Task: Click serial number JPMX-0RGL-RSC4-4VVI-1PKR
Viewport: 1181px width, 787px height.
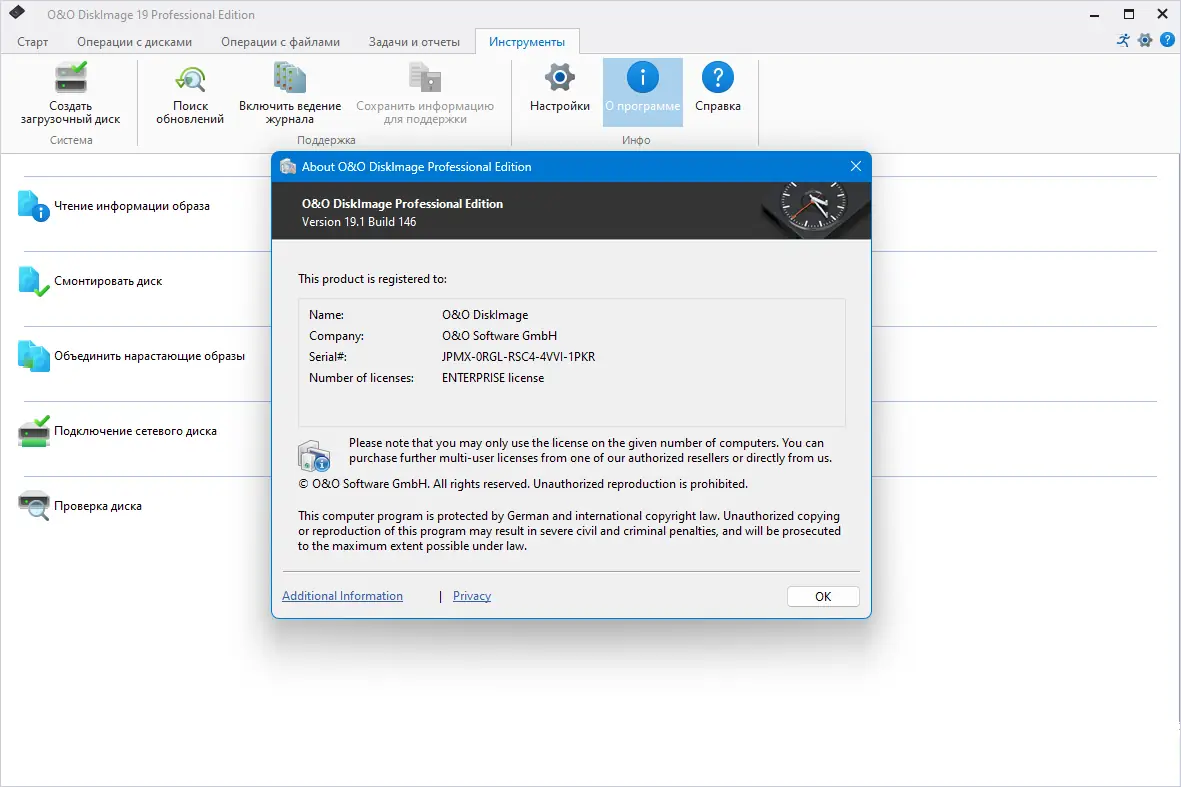Action: pyautogui.click(x=518, y=357)
